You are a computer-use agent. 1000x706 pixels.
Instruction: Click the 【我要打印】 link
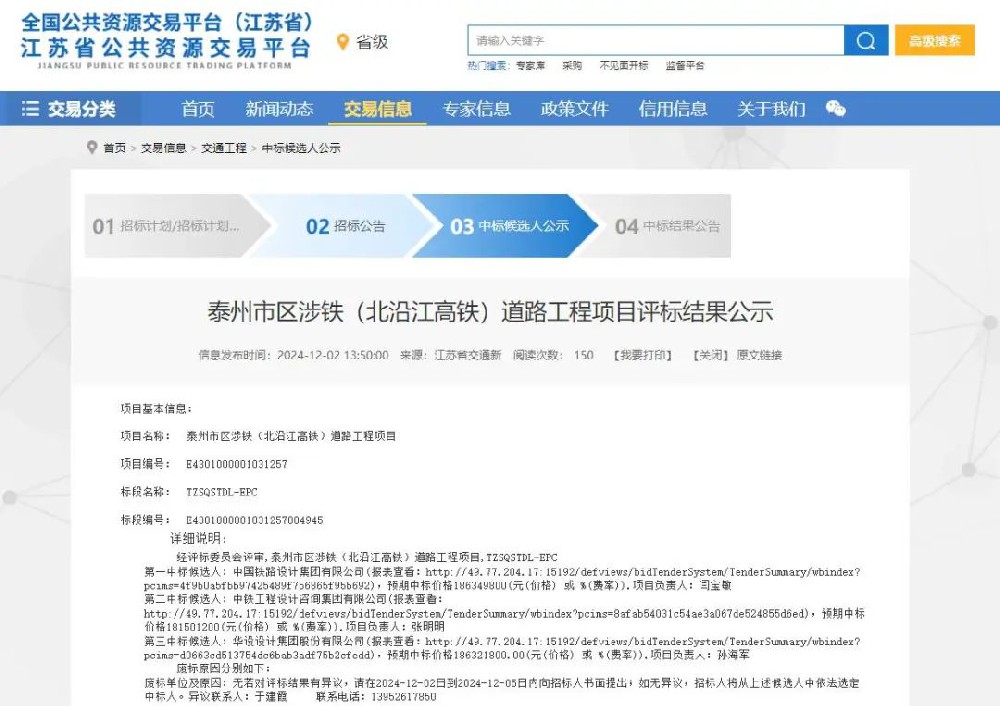643,355
